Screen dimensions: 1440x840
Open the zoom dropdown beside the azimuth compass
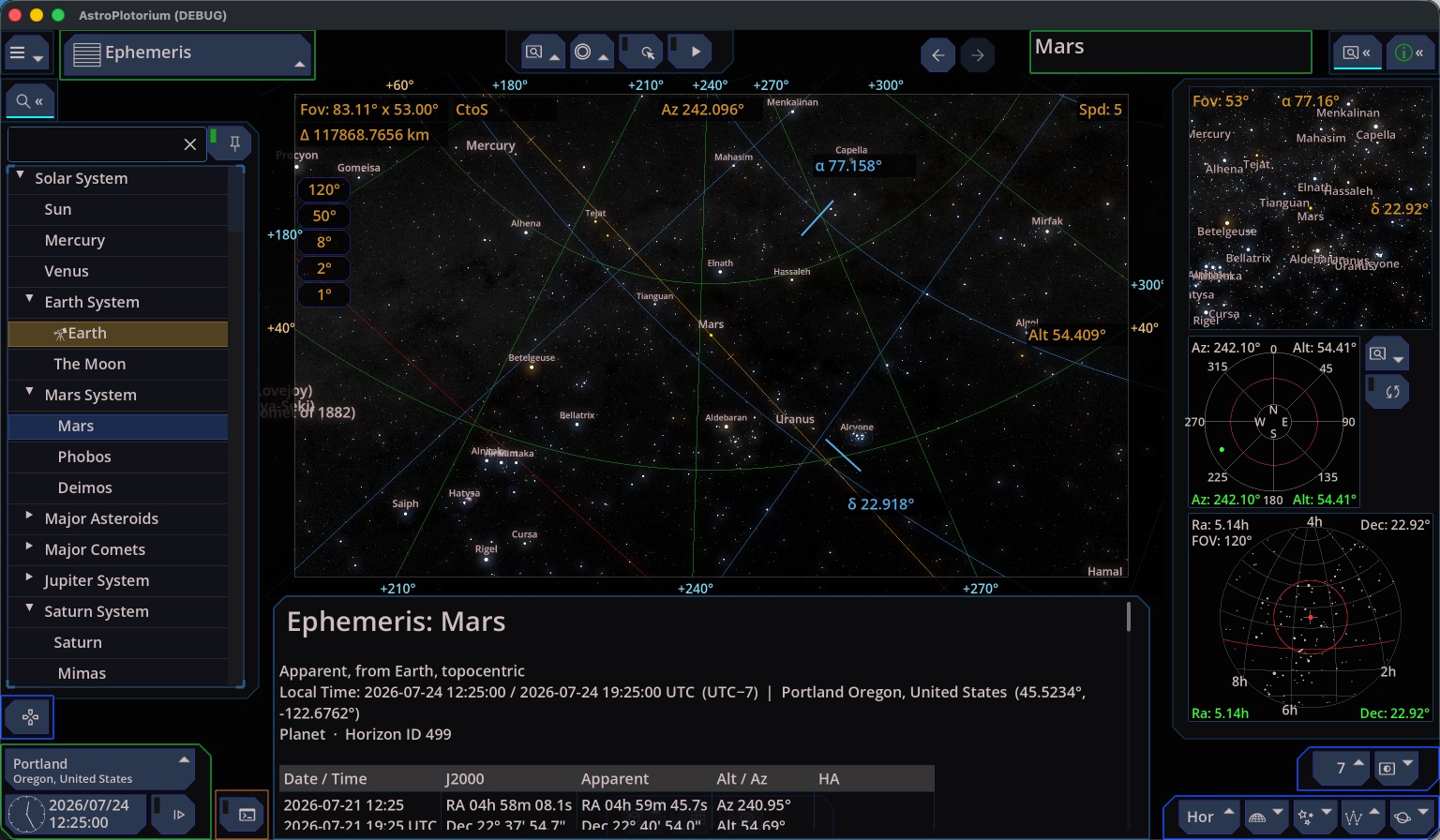point(1387,354)
